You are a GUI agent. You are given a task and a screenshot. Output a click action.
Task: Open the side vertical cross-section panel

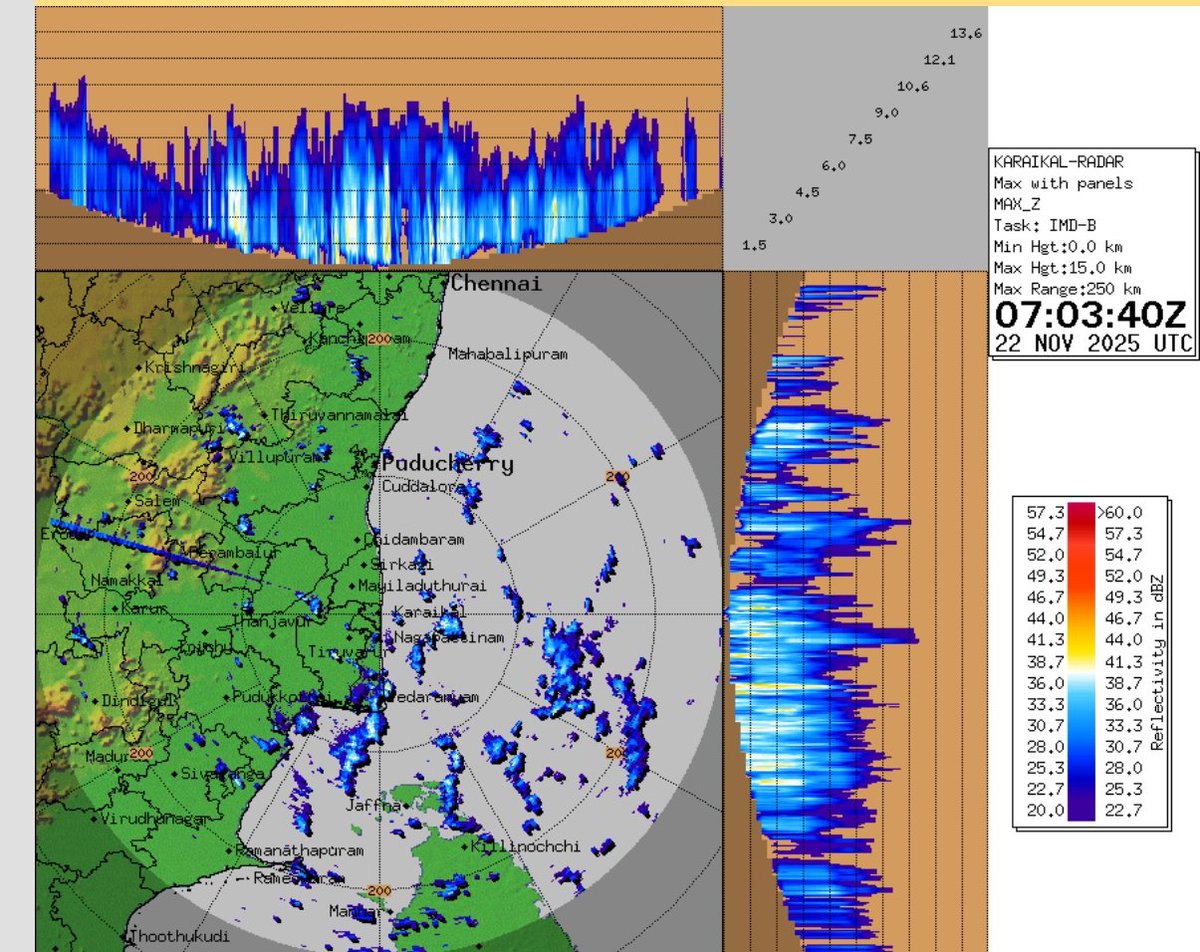point(855,612)
